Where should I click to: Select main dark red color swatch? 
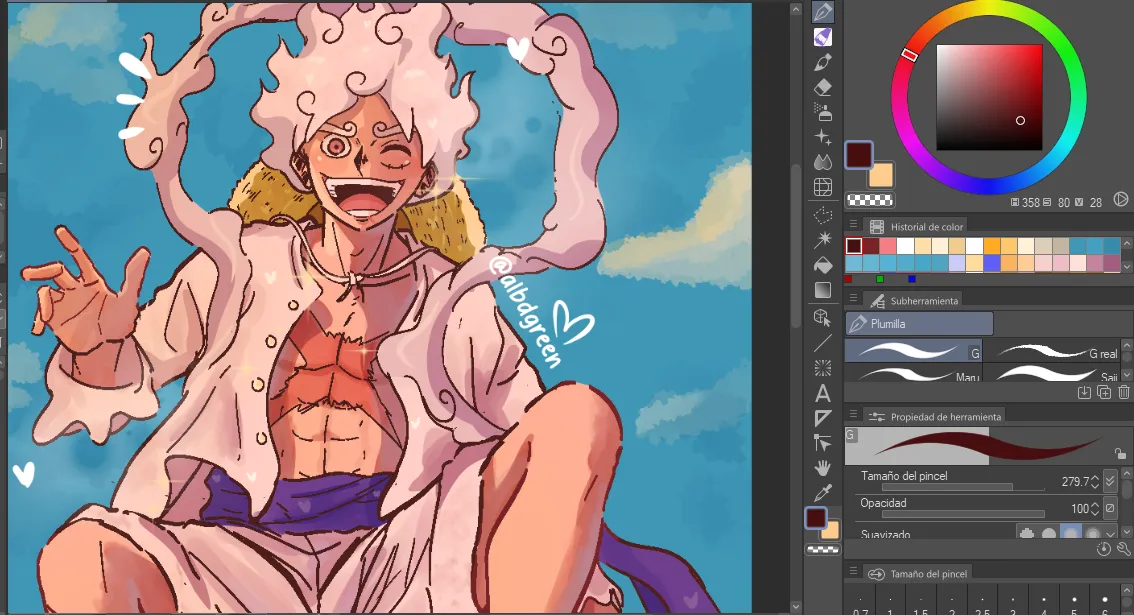[859, 156]
